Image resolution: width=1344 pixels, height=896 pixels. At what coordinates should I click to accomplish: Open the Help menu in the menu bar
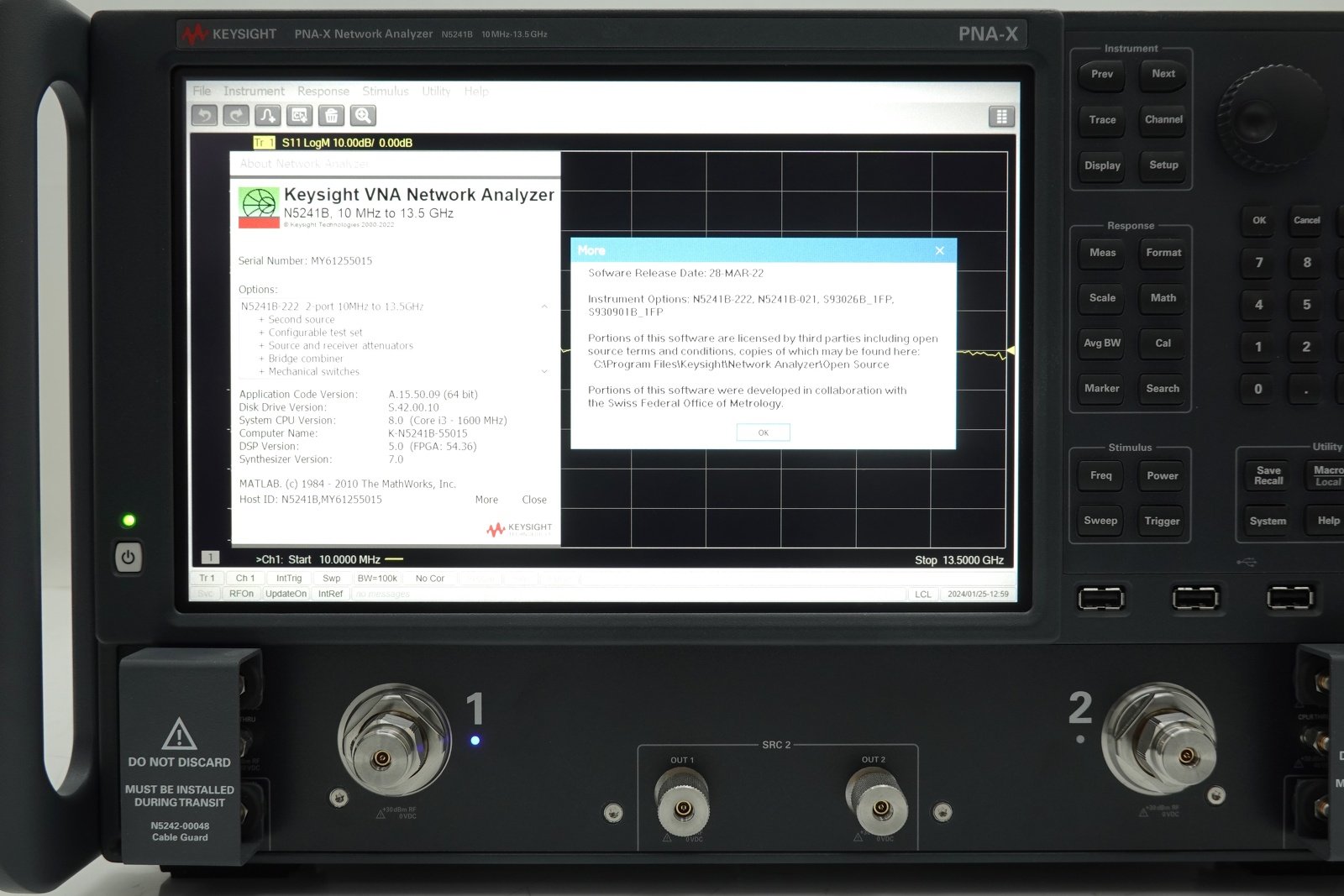476,91
